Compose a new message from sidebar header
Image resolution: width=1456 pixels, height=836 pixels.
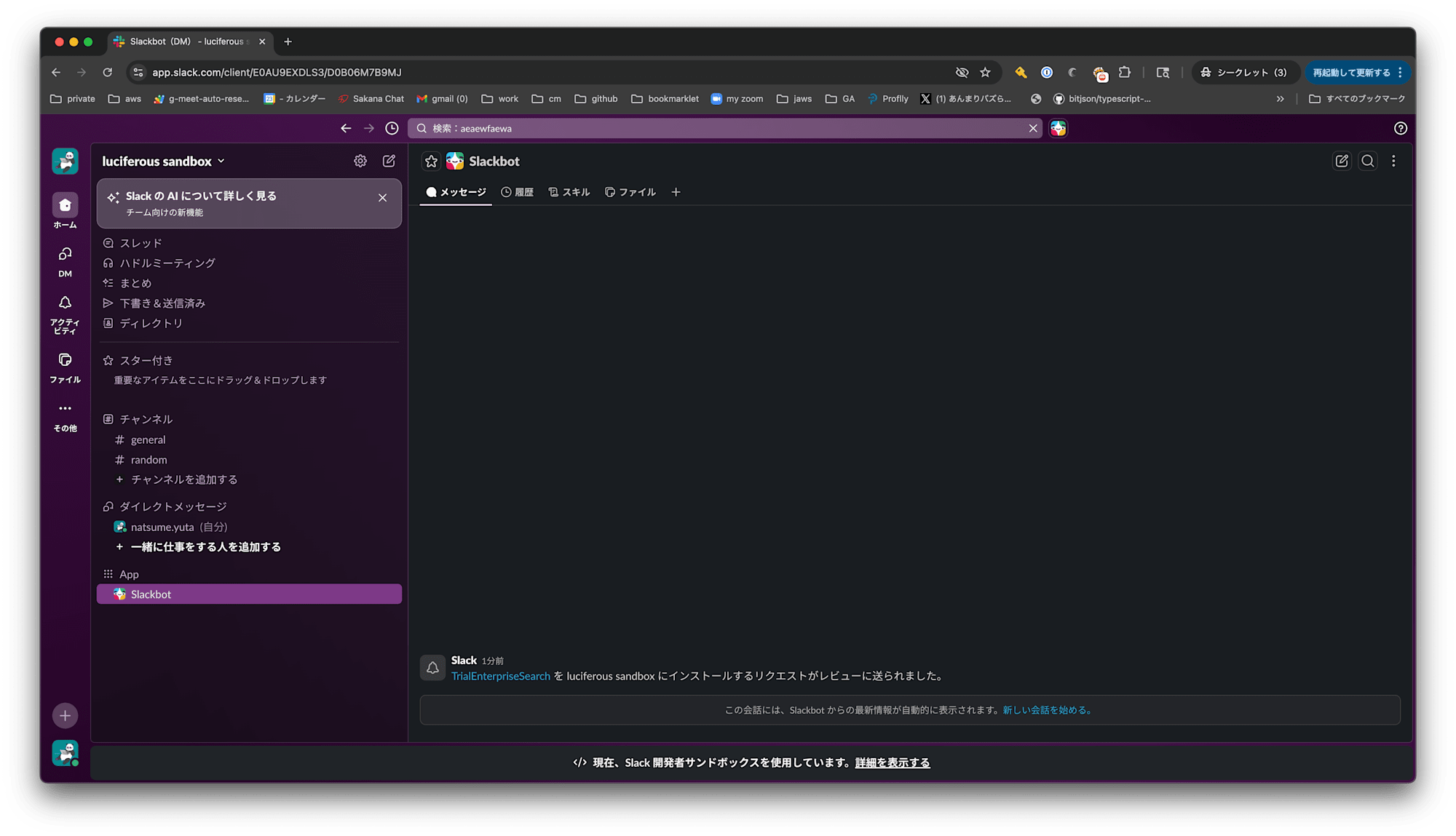[389, 161]
